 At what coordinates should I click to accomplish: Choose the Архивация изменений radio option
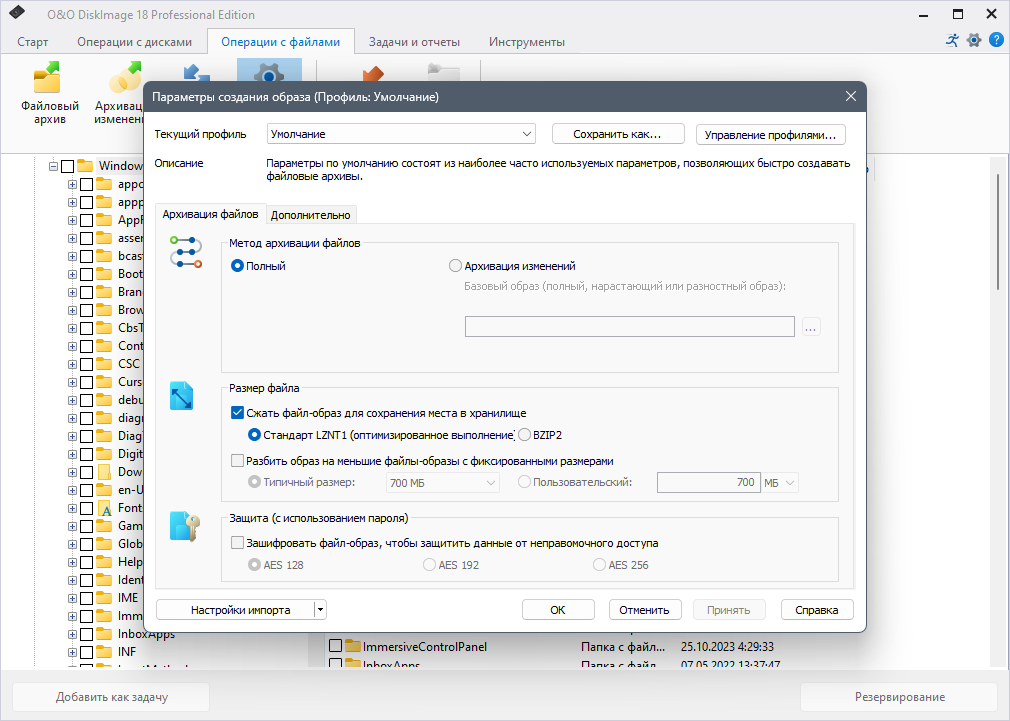pyautogui.click(x=455, y=266)
